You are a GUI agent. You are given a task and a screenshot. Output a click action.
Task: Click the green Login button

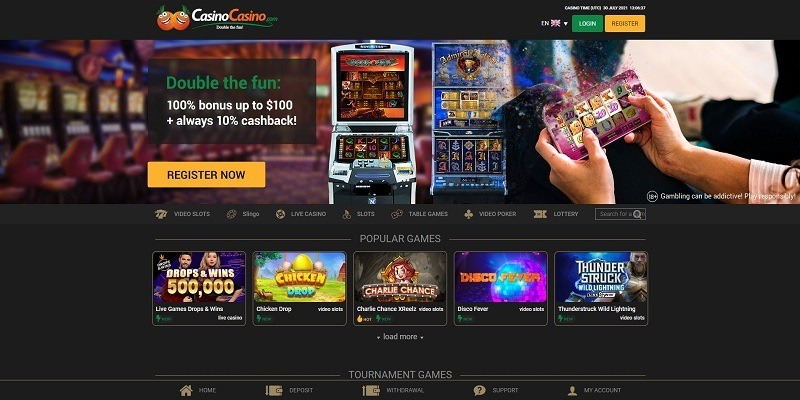(x=587, y=23)
